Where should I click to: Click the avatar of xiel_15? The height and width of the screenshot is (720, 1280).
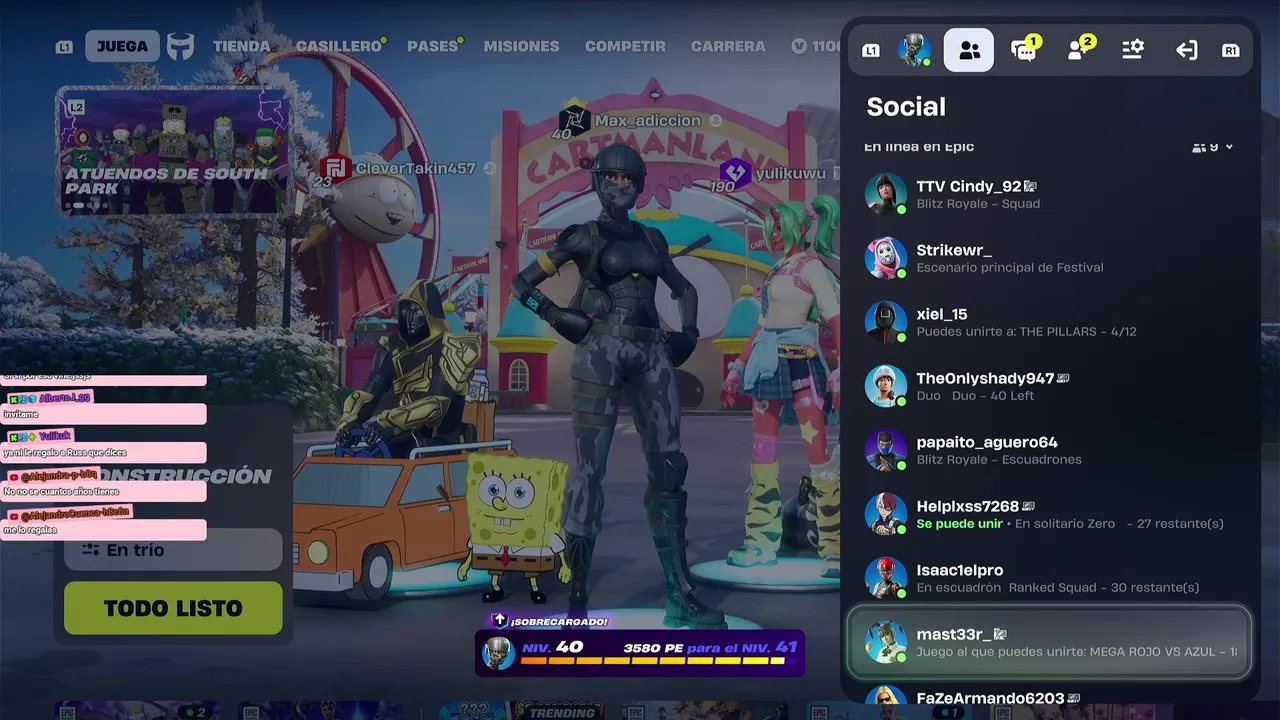(886, 322)
